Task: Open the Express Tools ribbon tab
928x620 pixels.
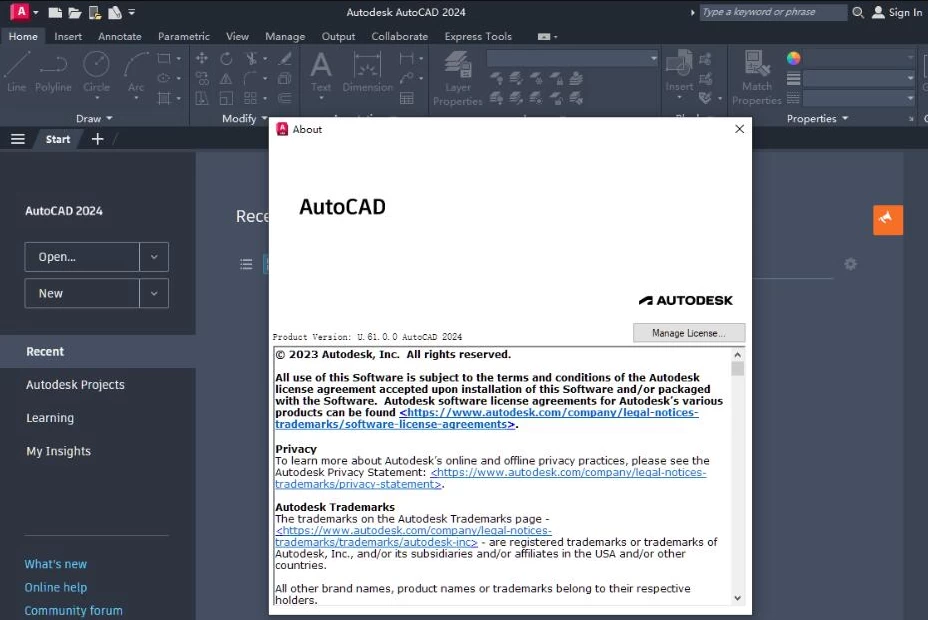Action: (478, 36)
